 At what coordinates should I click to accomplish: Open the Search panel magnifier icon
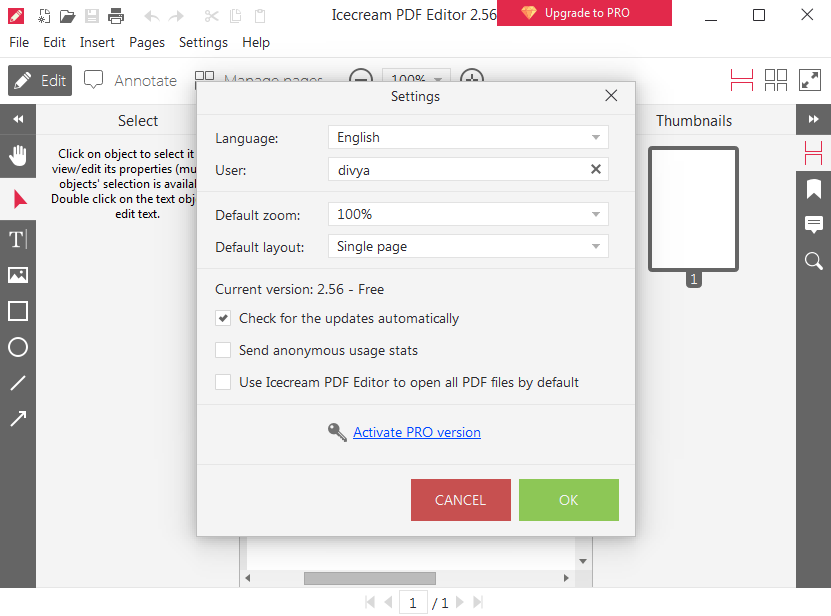click(814, 261)
